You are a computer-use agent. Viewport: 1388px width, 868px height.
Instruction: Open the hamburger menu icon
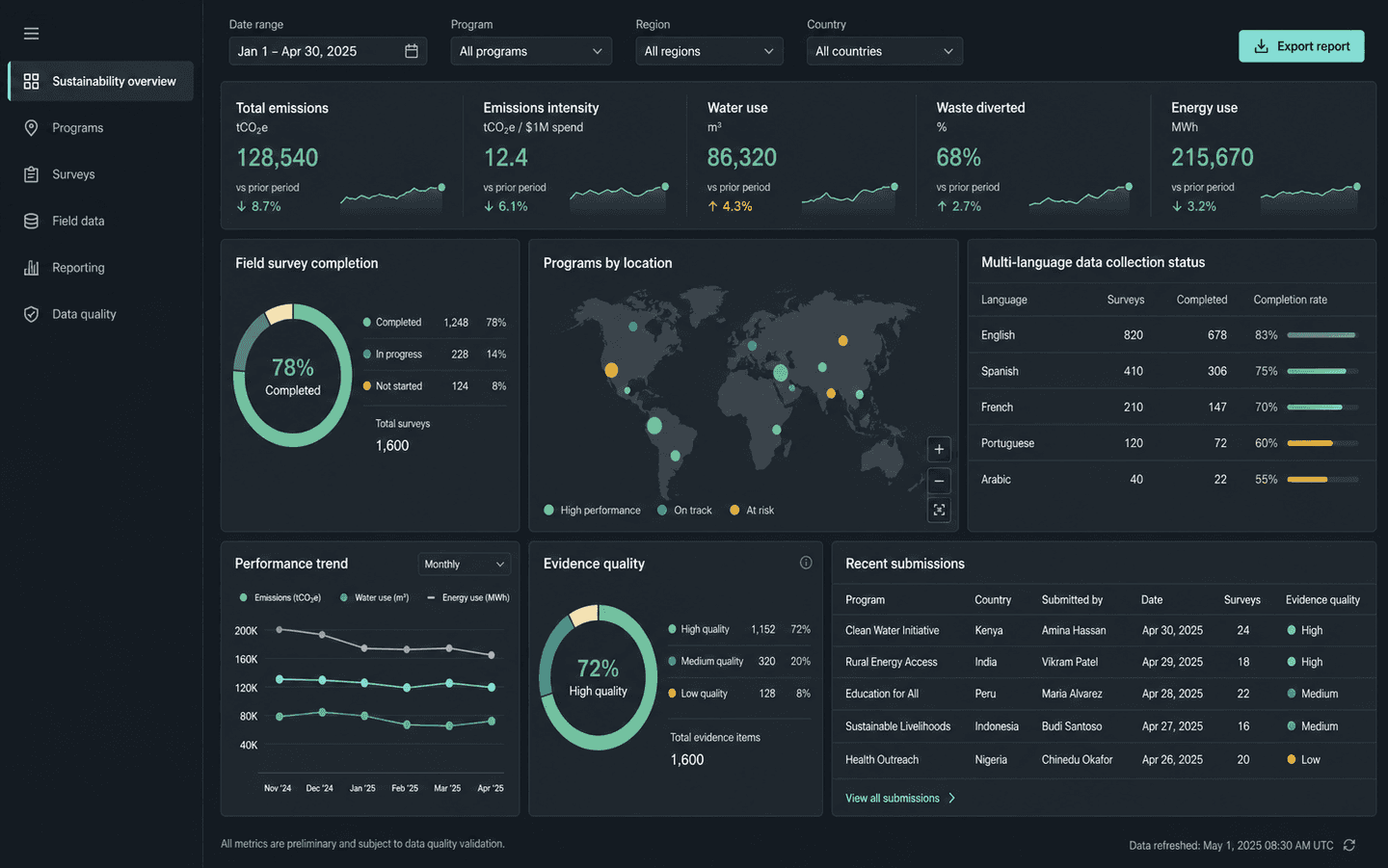coord(31,34)
